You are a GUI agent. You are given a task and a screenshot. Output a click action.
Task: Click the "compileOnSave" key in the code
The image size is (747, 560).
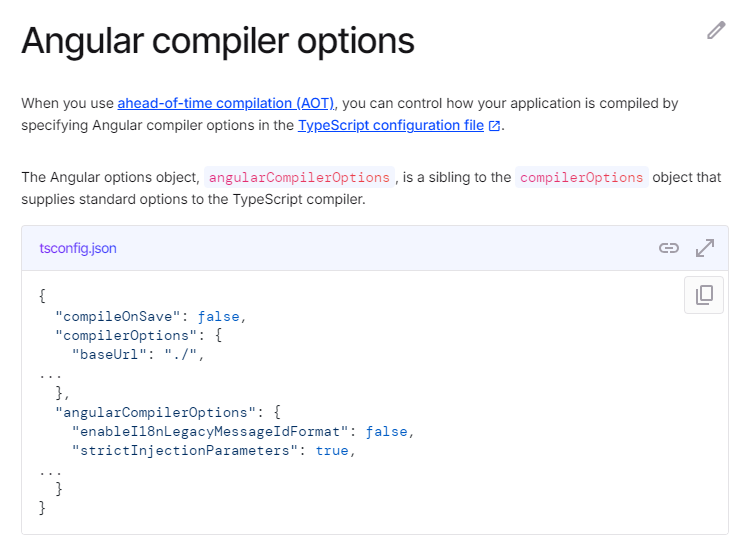click(118, 316)
